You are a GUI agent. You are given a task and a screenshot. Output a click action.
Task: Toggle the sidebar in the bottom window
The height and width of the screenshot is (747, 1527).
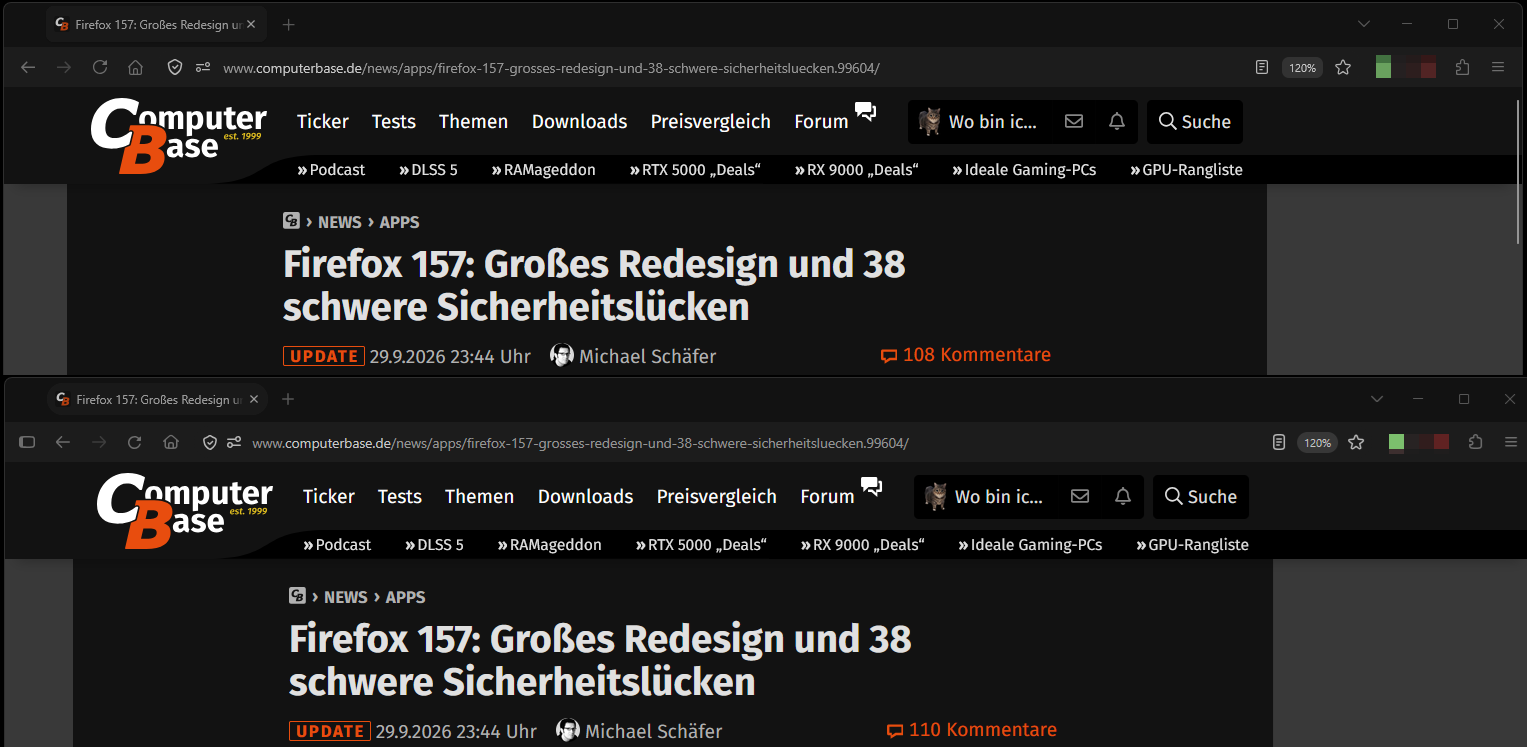pos(27,442)
